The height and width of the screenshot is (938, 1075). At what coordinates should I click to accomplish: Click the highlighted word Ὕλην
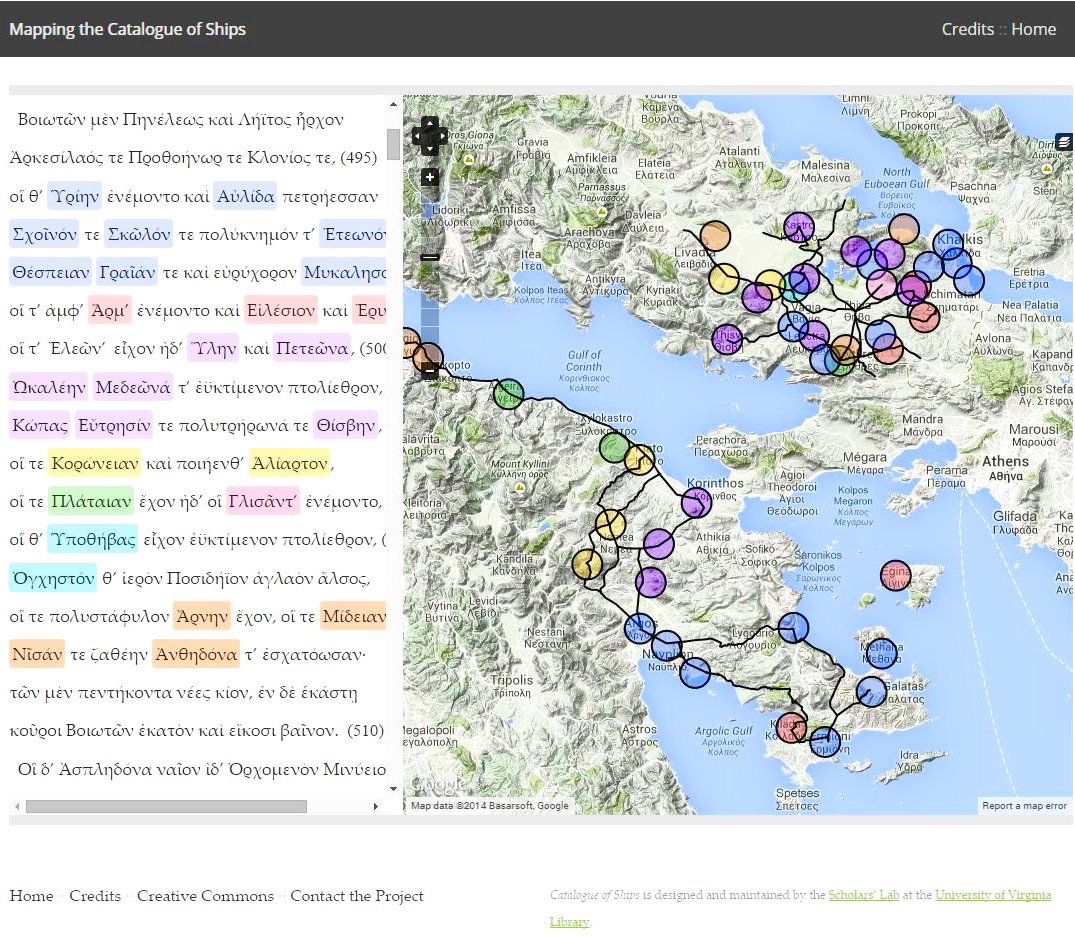[x=214, y=349]
